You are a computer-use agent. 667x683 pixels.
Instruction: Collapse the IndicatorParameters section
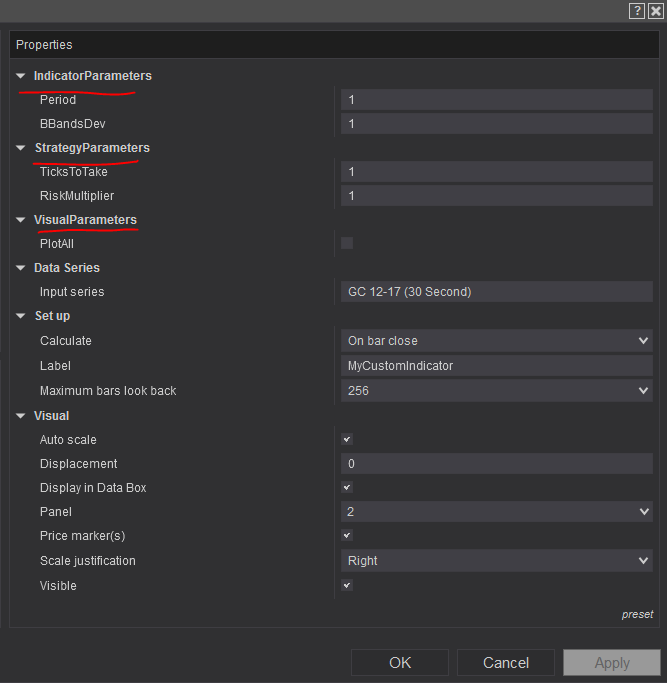tap(21, 76)
